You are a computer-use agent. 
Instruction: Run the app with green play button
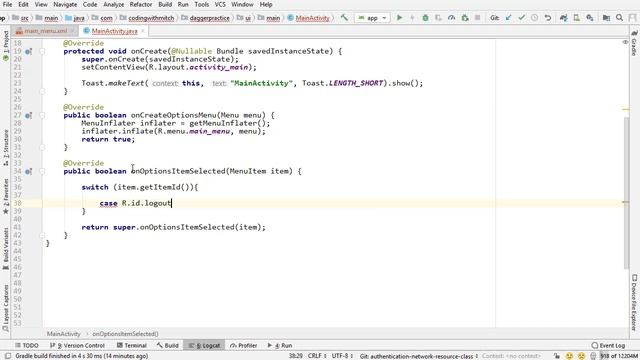click(x=400, y=18)
